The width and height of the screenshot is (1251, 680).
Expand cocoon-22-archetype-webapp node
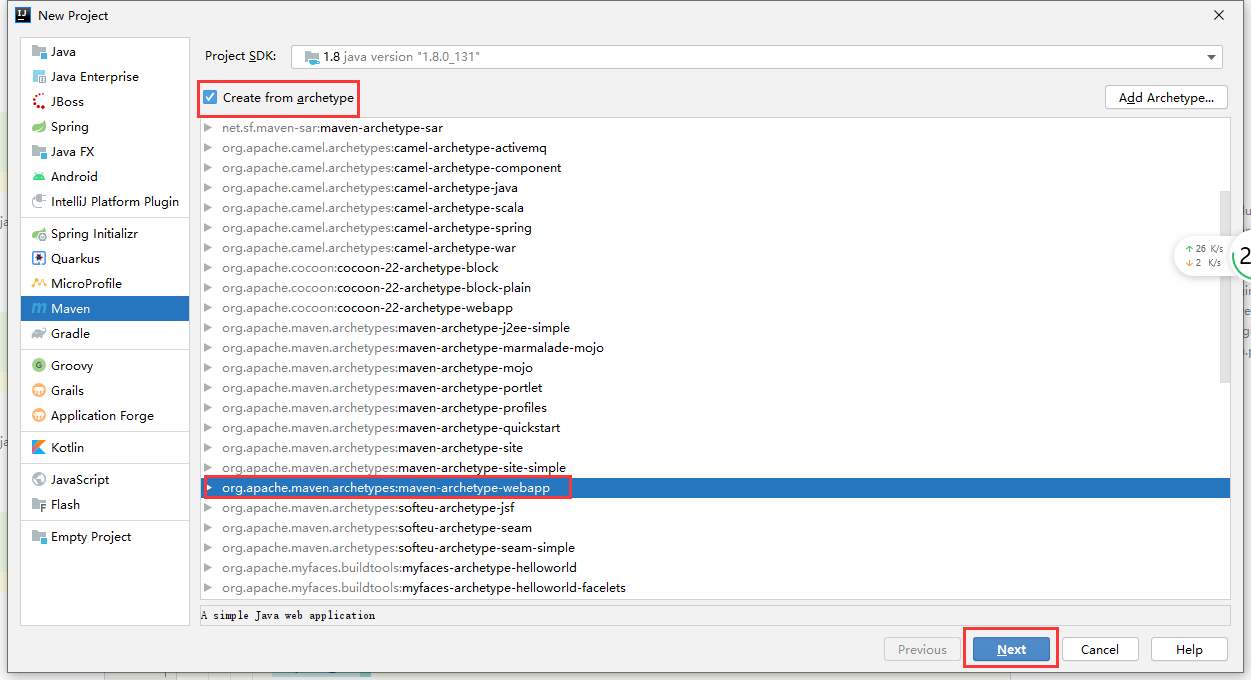click(208, 308)
